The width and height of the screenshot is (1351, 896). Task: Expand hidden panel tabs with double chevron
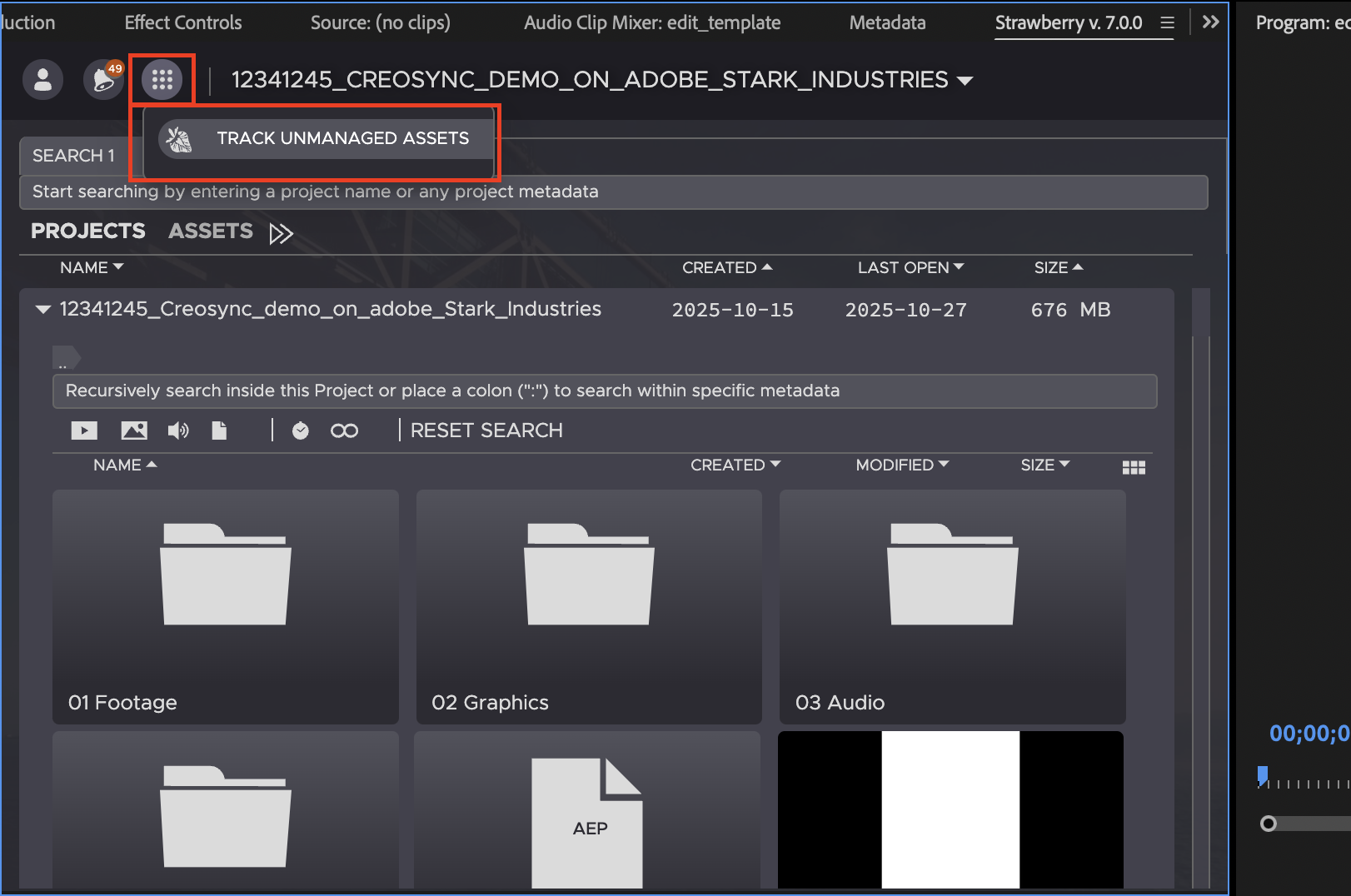[x=1210, y=22]
